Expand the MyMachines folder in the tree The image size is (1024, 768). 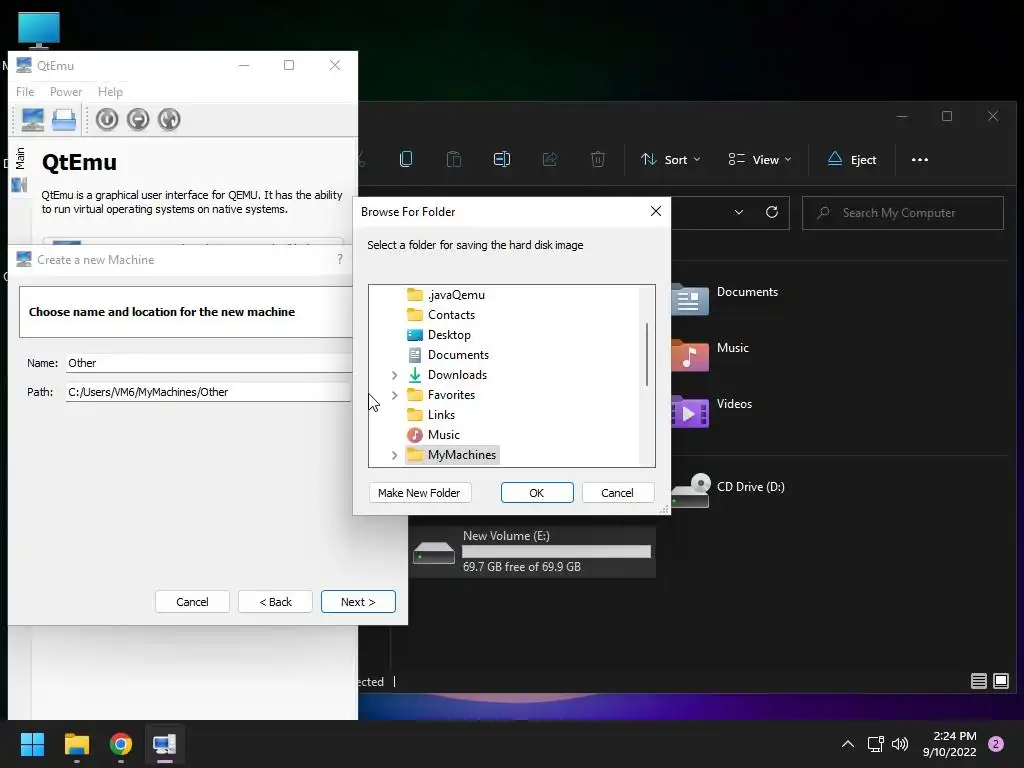coord(394,455)
